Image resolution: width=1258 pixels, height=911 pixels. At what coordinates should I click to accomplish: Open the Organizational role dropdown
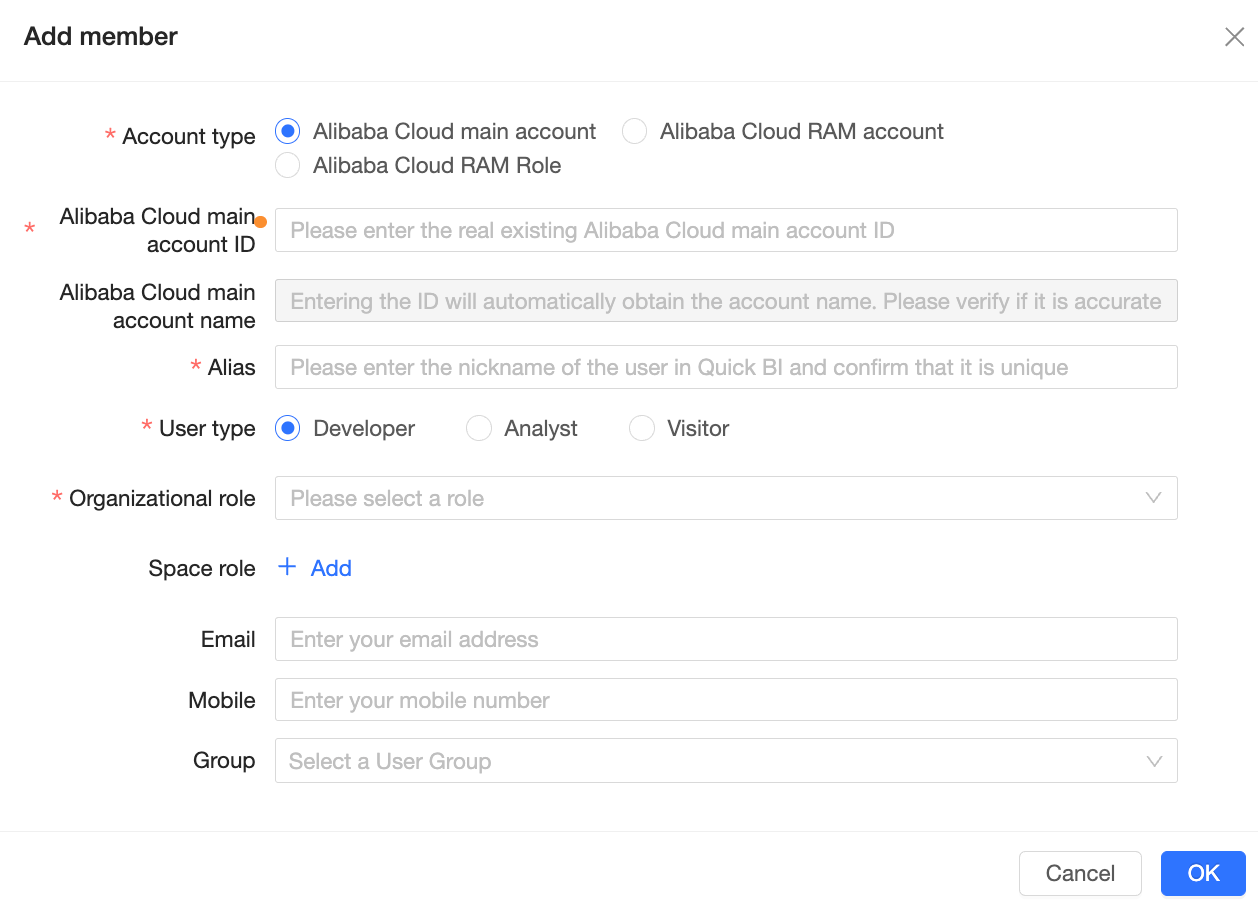click(x=700, y=498)
